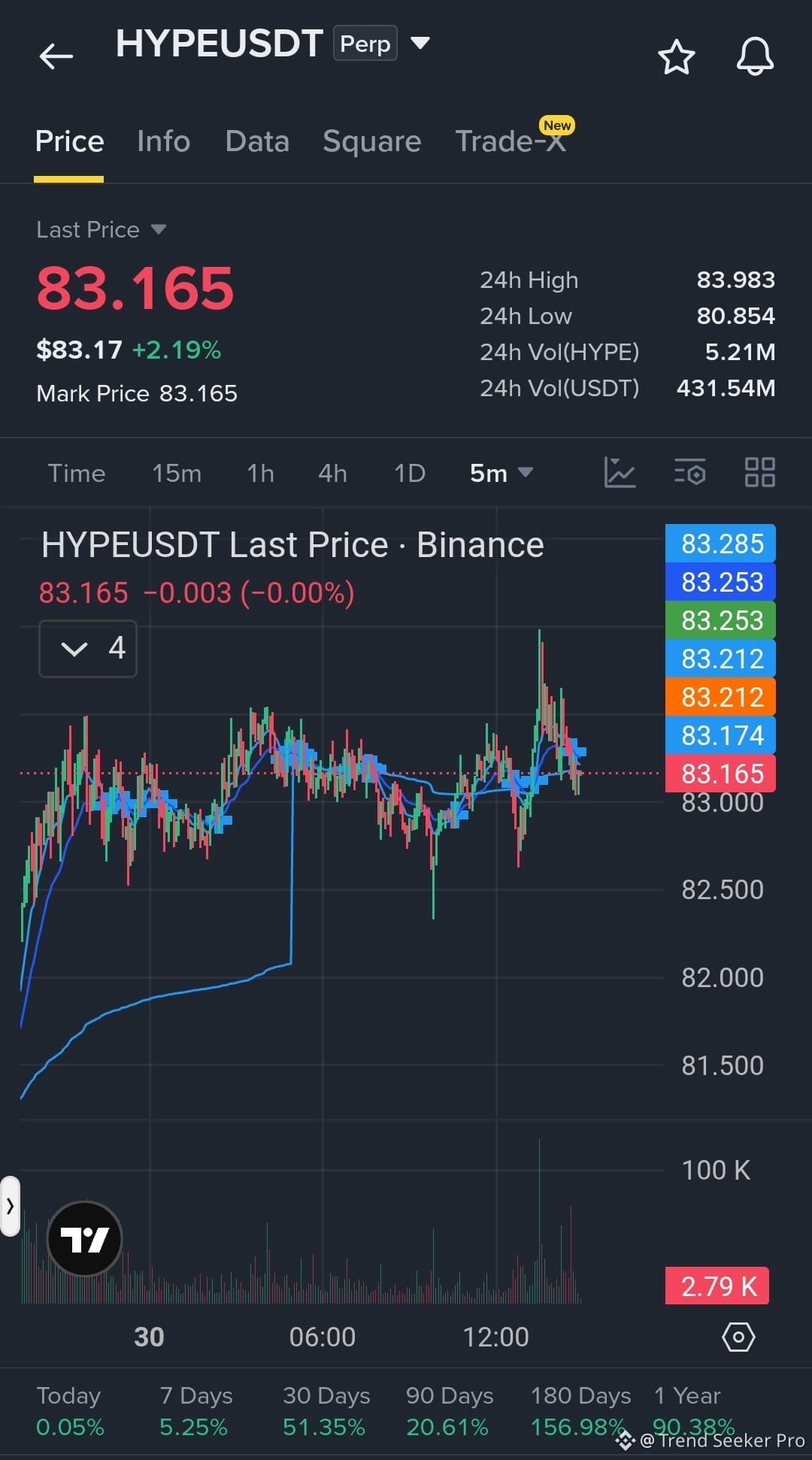Tap the +2.19% change value
Viewport: 812px width, 1460px height.
click(177, 350)
